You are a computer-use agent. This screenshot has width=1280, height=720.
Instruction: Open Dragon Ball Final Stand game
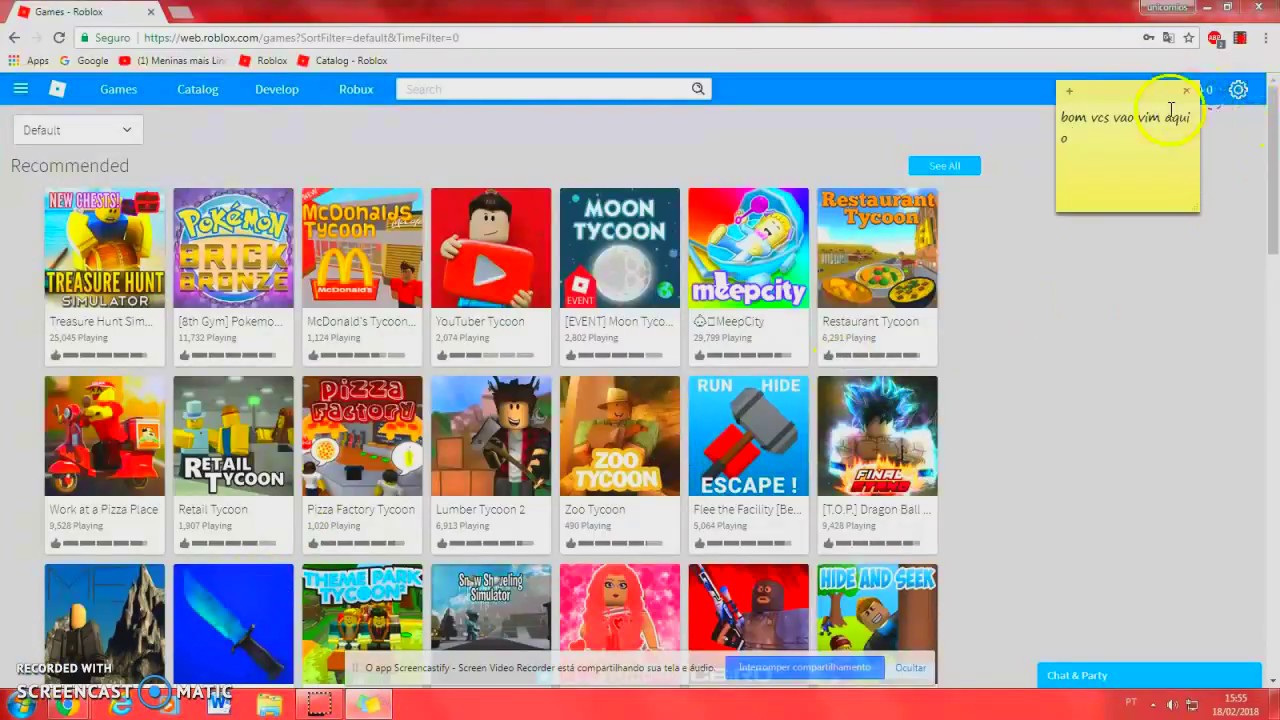pyautogui.click(x=877, y=464)
